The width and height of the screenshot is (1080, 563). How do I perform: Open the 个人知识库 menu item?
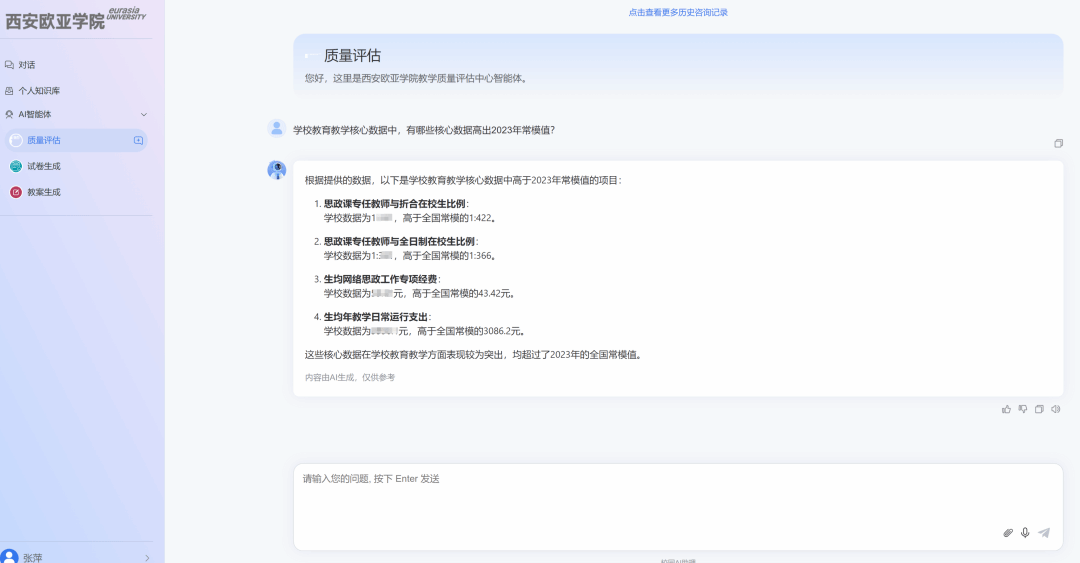coord(39,90)
